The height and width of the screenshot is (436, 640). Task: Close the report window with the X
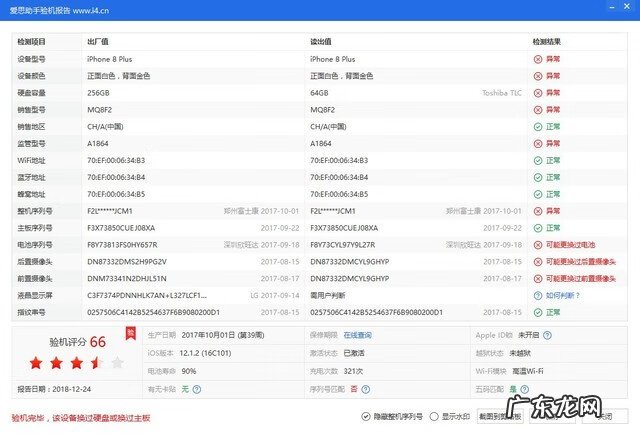click(x=627, y=7)
